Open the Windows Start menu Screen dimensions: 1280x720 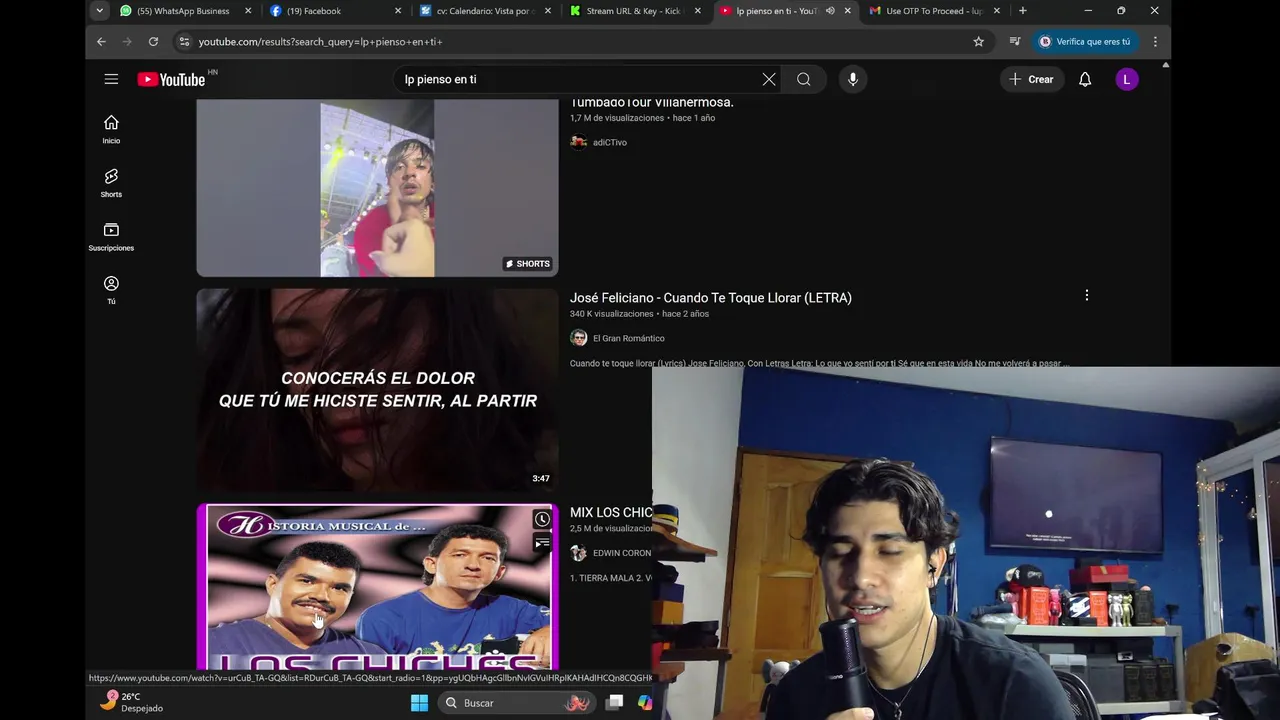[x=419, y=703]
